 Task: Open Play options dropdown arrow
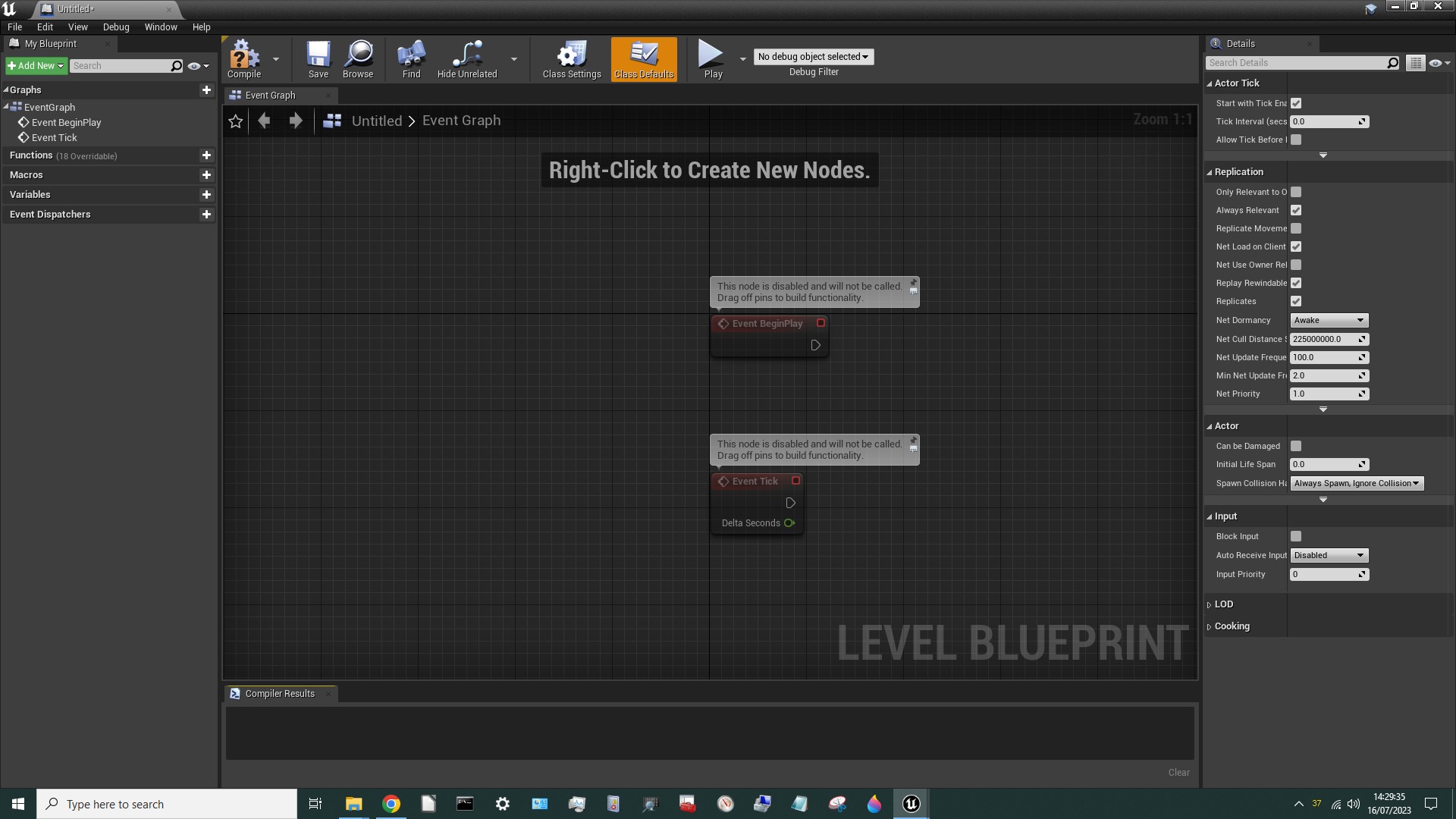[x=742, y=59]
